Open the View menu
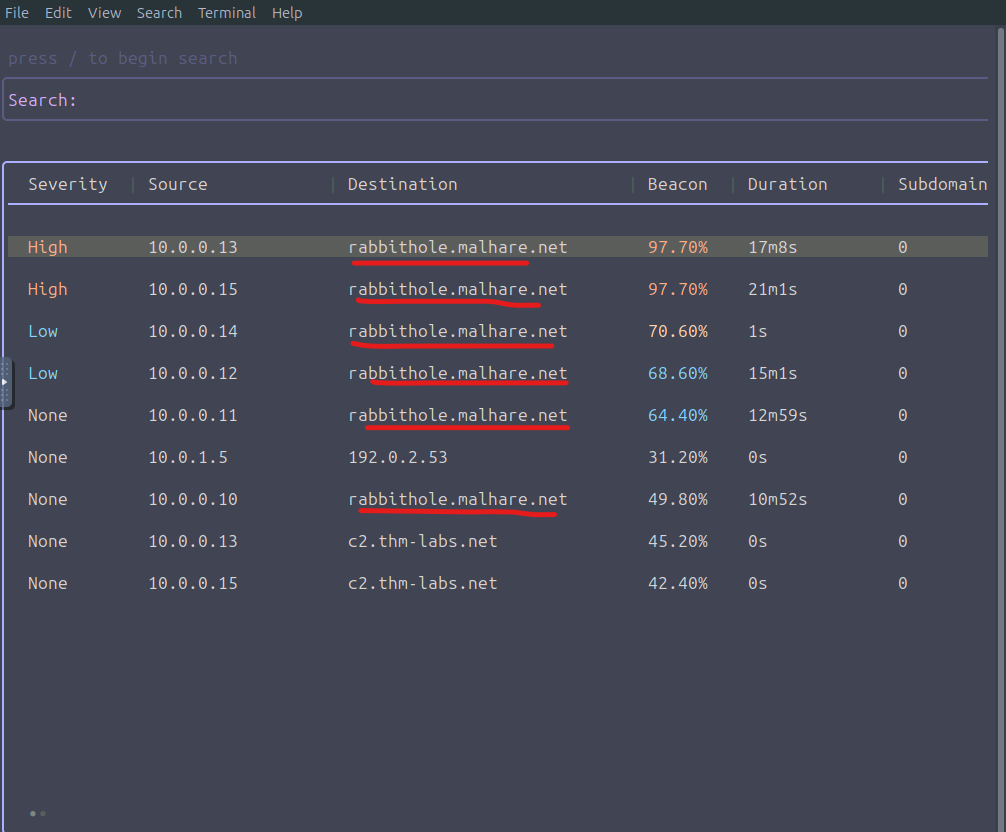The height and width of the screenshot is (832, 1006). click(x=105, y=13)
